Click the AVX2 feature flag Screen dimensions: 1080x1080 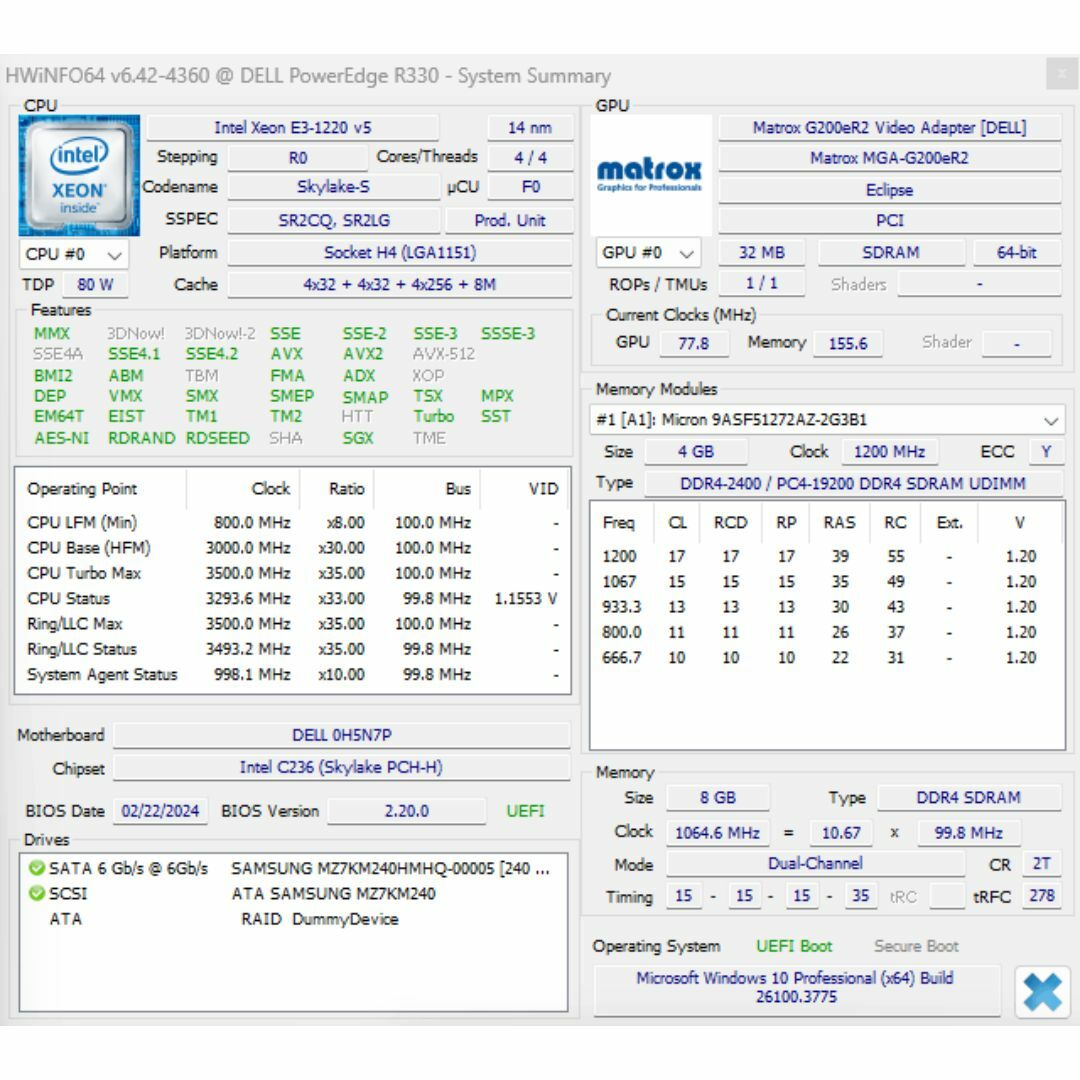click(362, 354)
